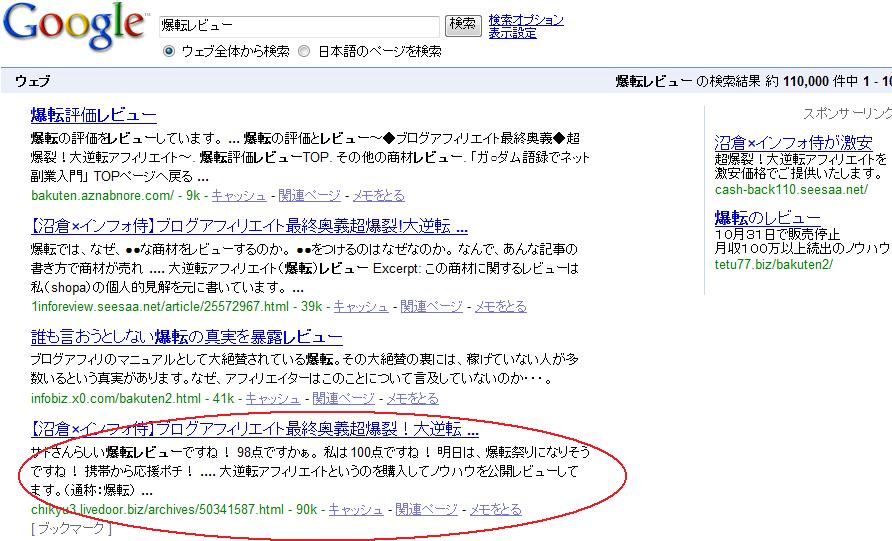Open 関連ページ for bakuten.aznabnore.com result
This screenshot has width=892, height=541.
(x=309, y=196)
